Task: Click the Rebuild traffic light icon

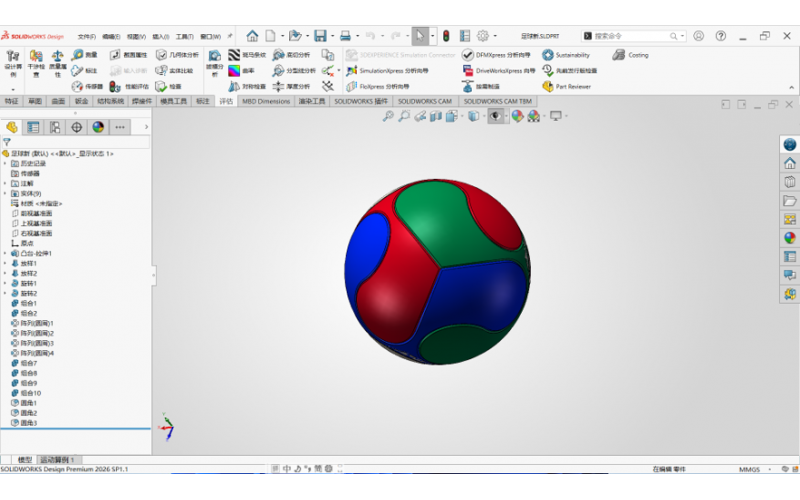Action: point(446,36)
